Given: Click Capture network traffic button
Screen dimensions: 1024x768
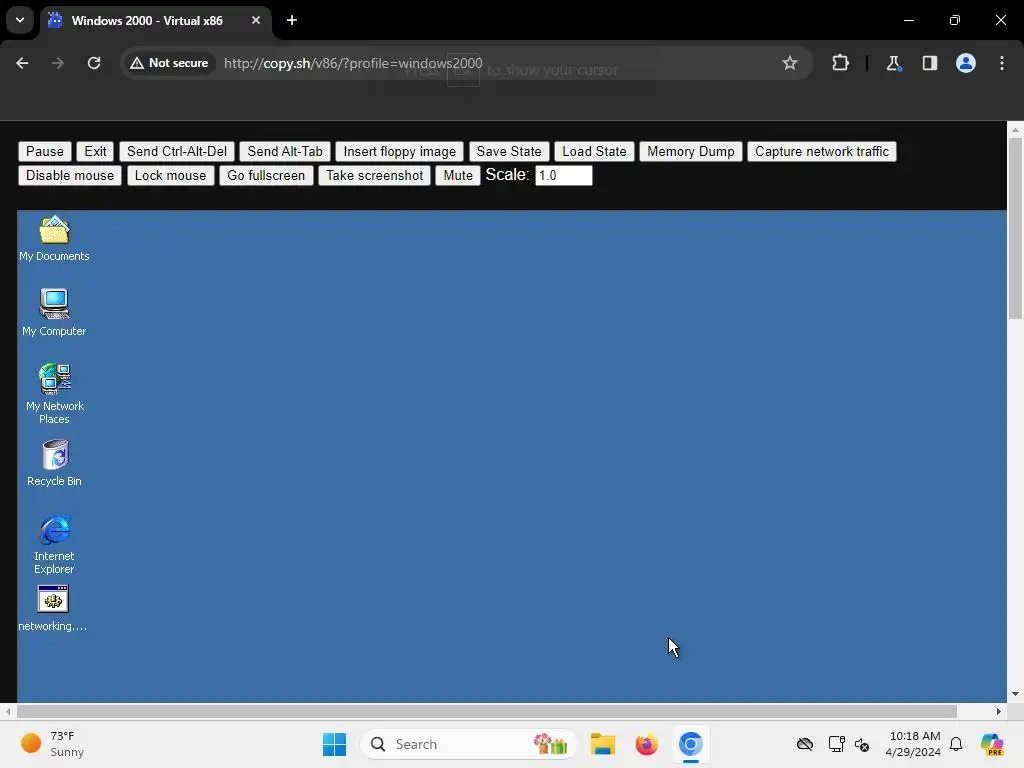Looking at the screenshot, I should tap(822, 152).
